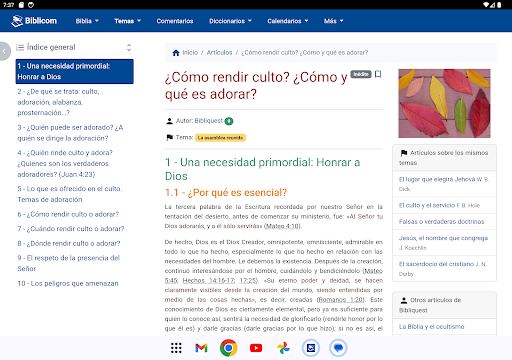
Task: Jump to section 8 - ¿Dónde rendir culto o adorar?
Action: pyautogui.click(x=69, y=243)
